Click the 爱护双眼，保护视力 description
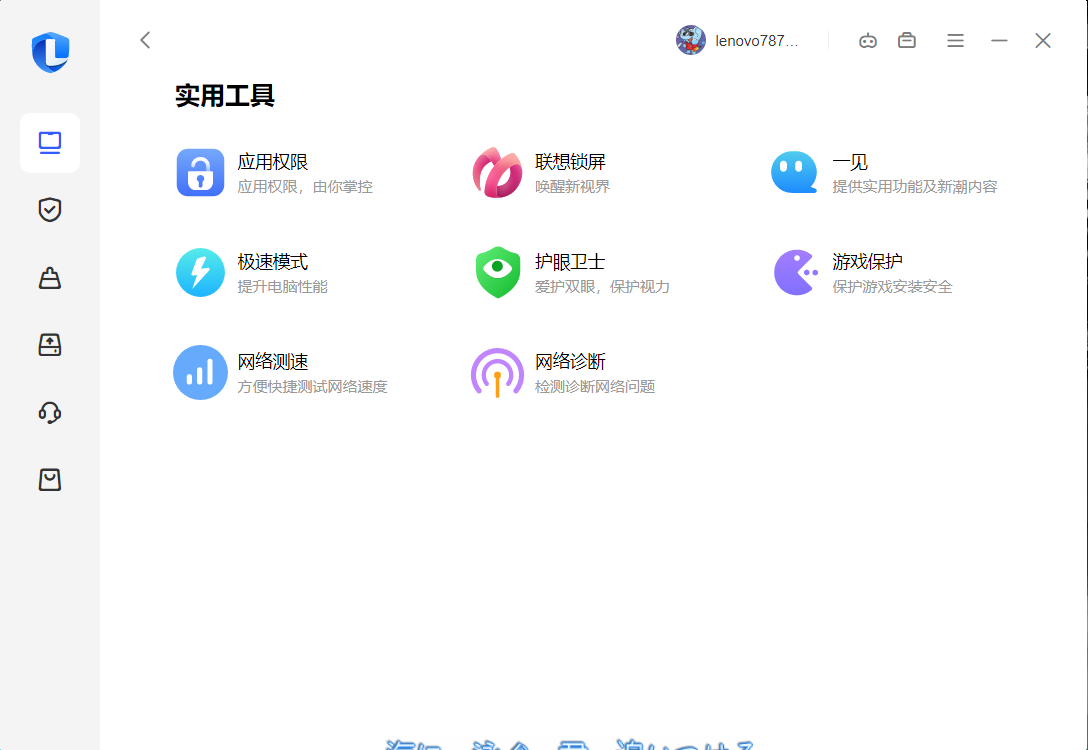 [x=602, y=287]
